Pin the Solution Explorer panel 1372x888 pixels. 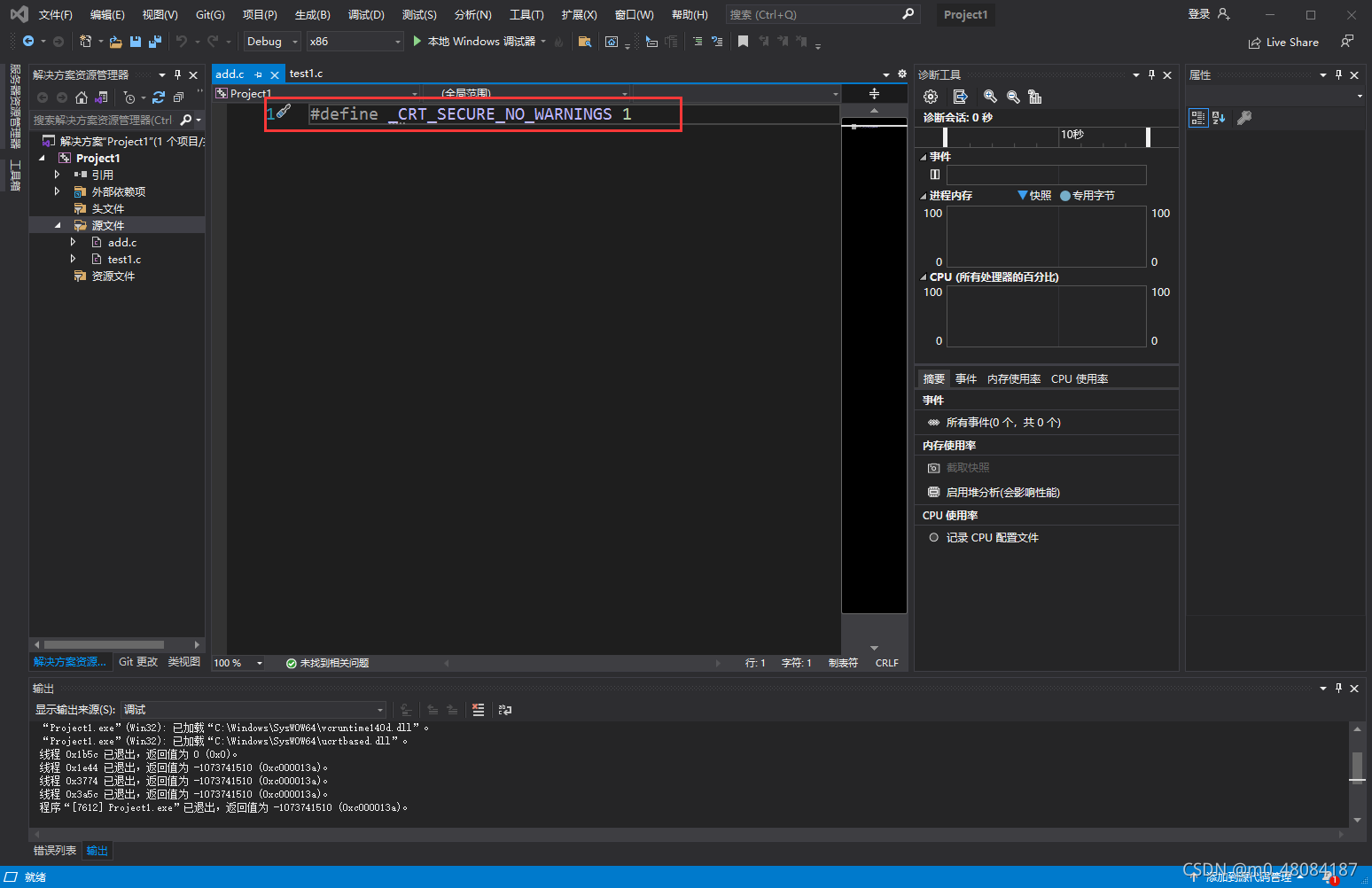coord(177,75)
